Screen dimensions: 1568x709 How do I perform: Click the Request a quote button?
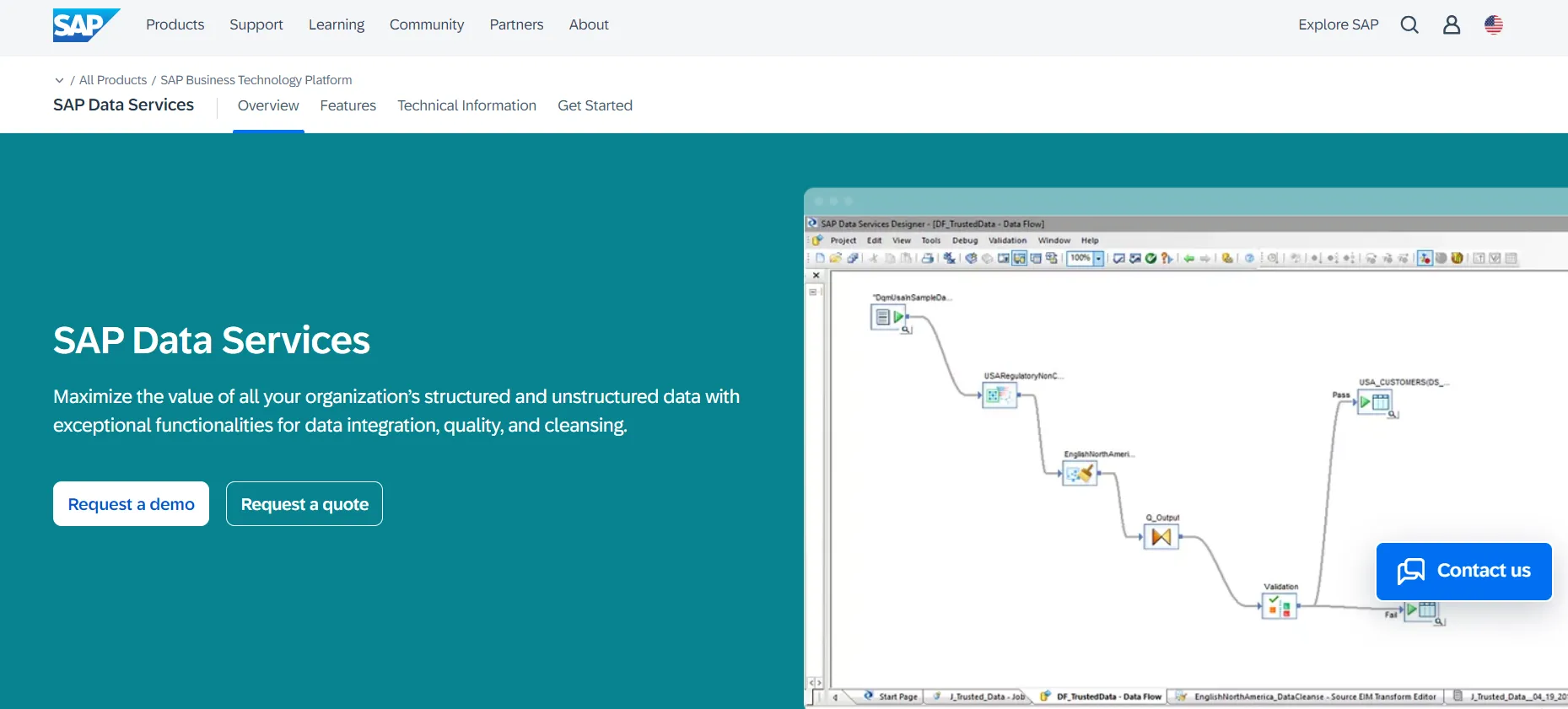point(304,504)
